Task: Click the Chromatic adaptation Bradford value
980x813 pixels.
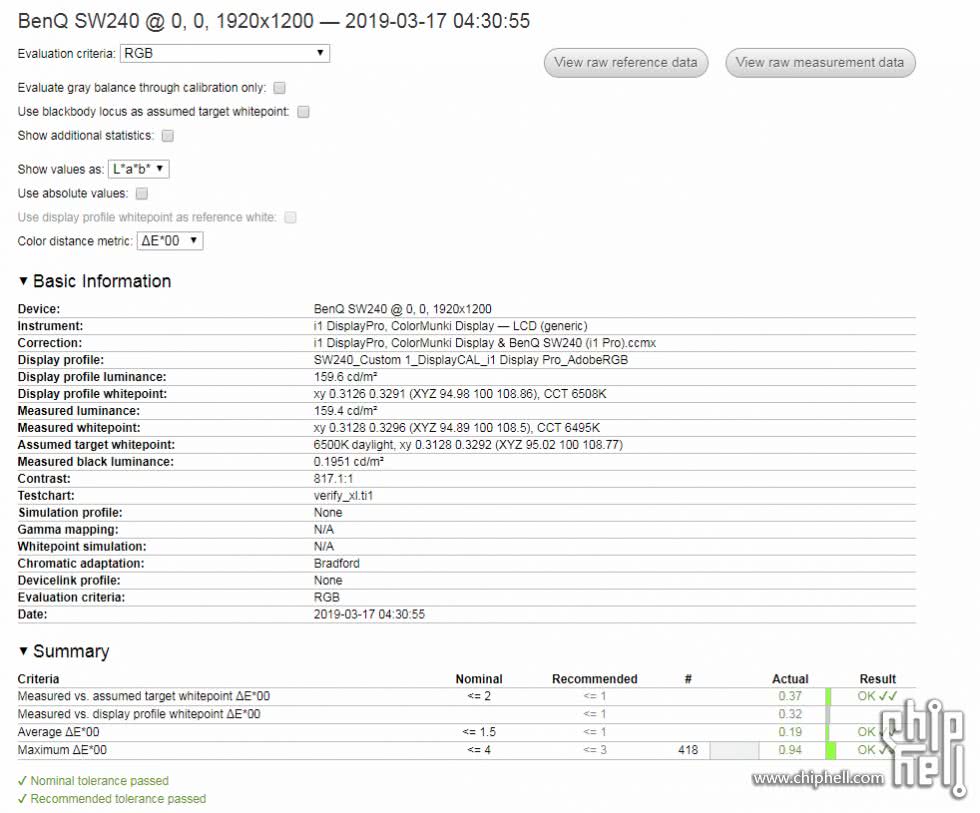Action: coord(336,563)
